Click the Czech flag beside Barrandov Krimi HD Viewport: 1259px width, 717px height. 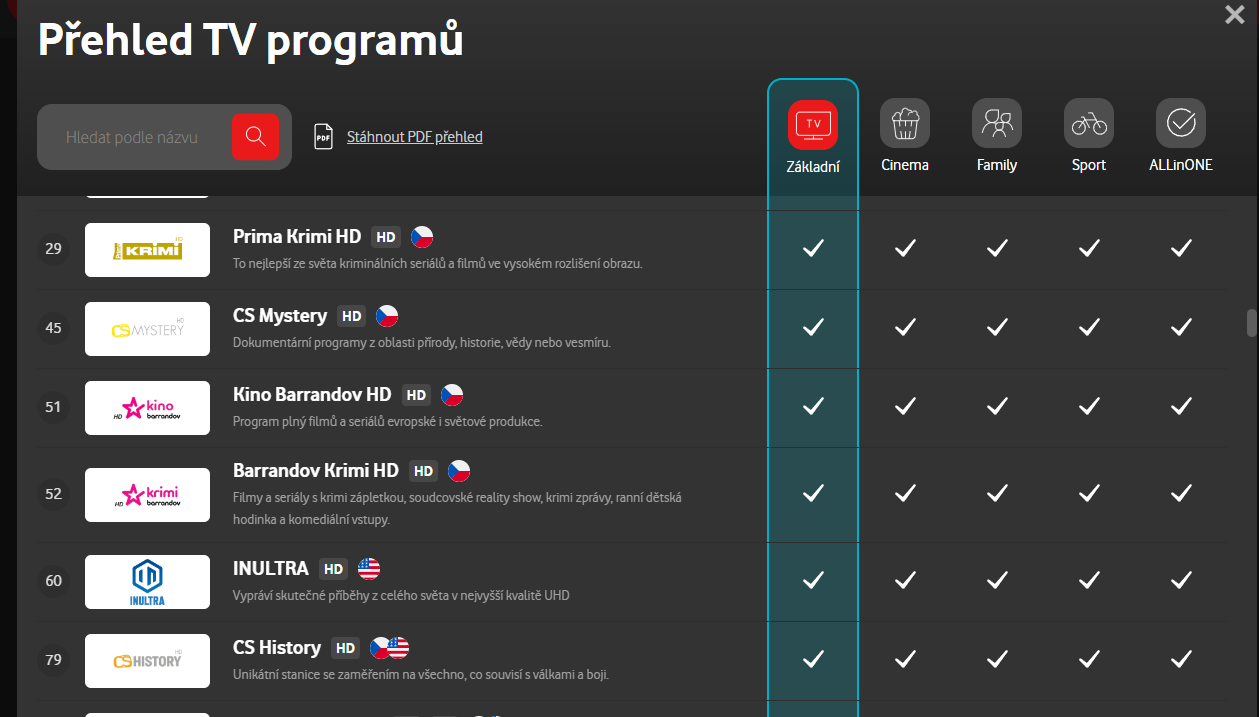pos(459,471)
